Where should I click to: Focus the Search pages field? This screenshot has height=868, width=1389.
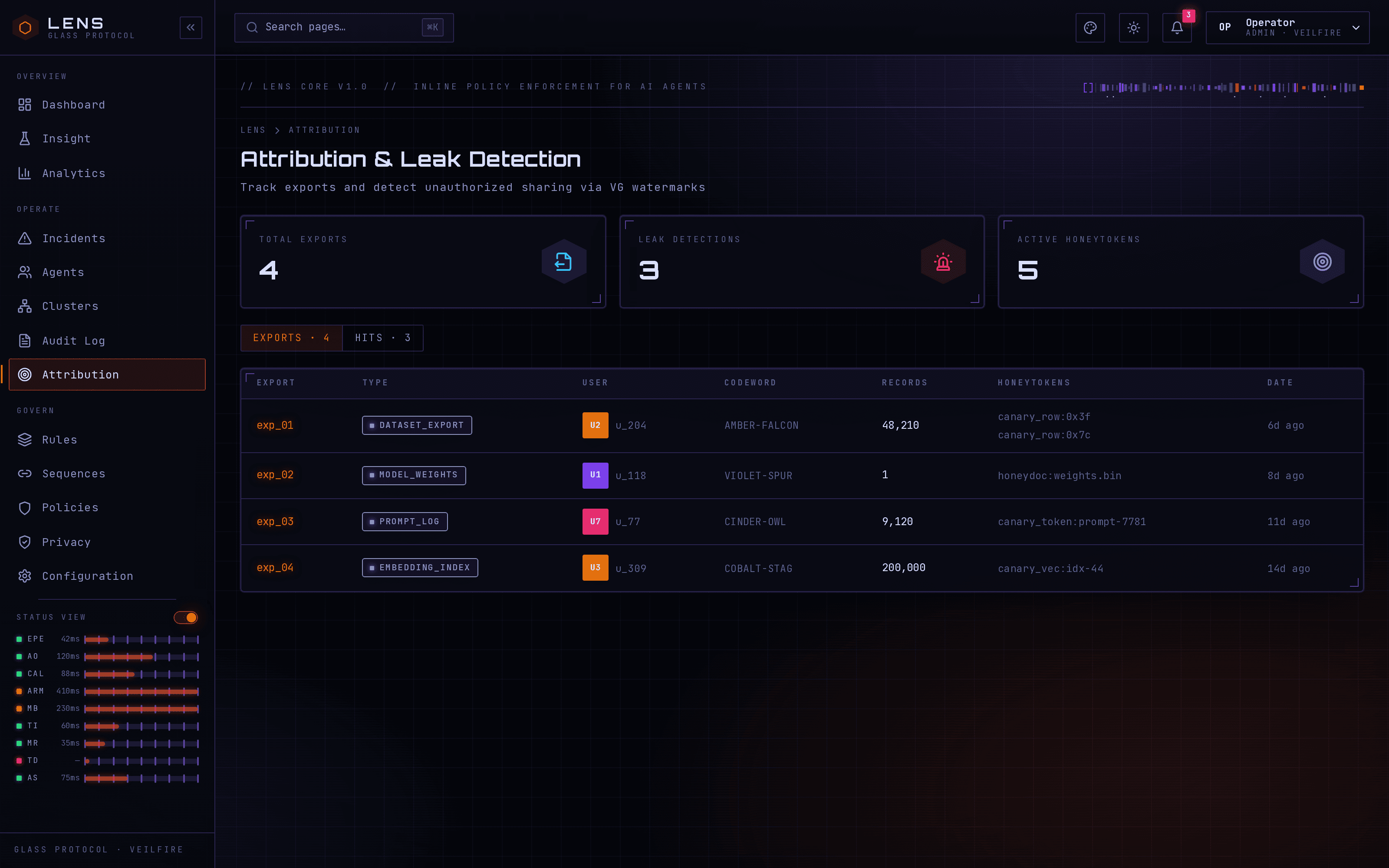(x=344, y=27)
